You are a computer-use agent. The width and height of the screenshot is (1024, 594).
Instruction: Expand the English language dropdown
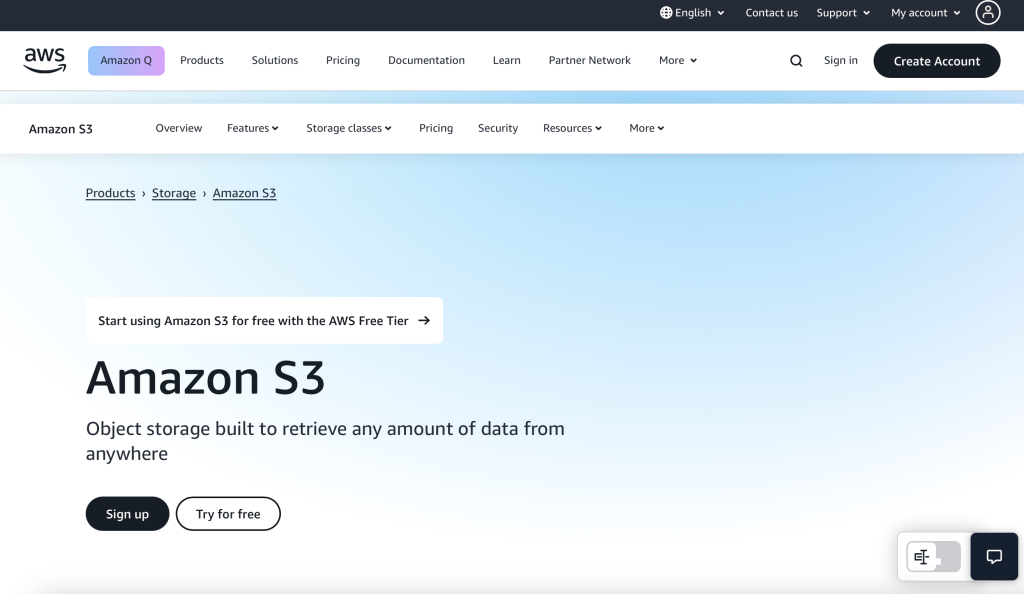pyautogui.click(x=692, y=12)
